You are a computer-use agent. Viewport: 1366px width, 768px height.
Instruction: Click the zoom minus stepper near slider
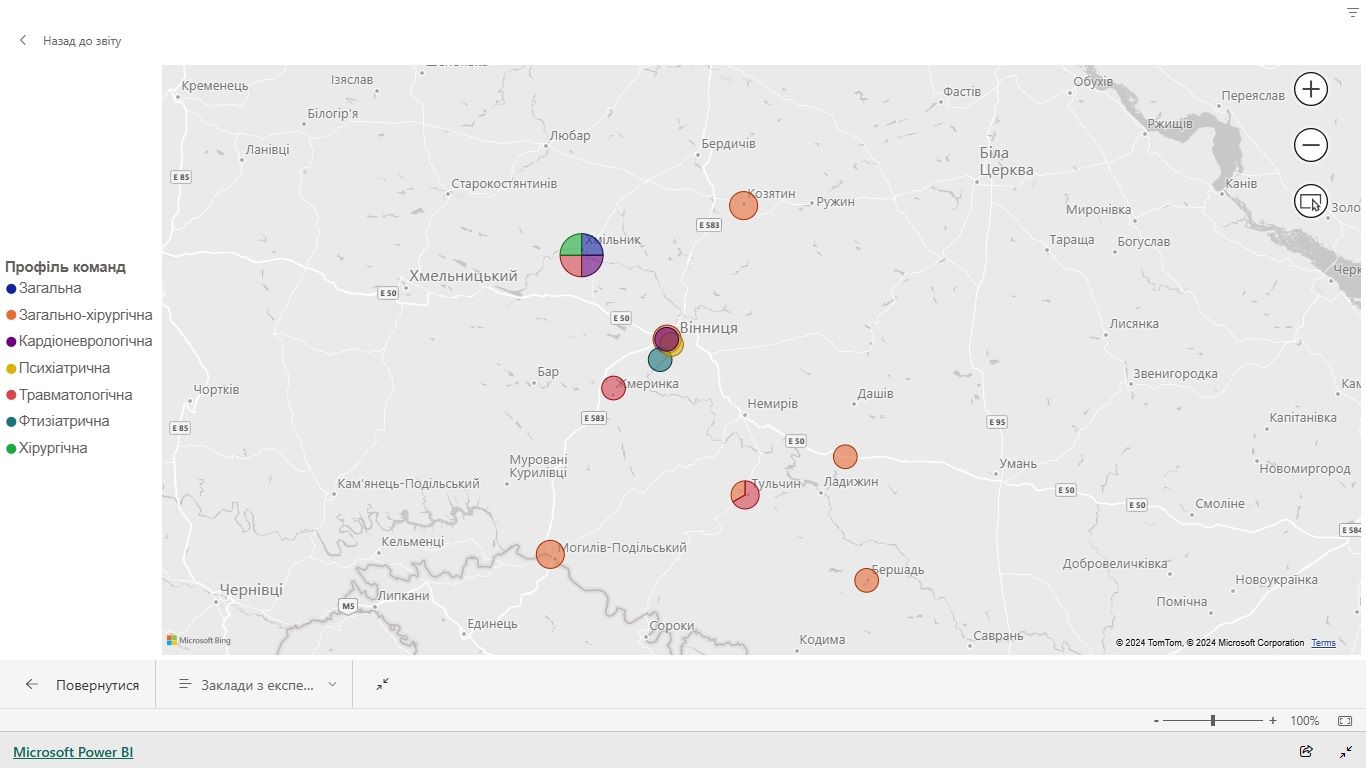1156,721
